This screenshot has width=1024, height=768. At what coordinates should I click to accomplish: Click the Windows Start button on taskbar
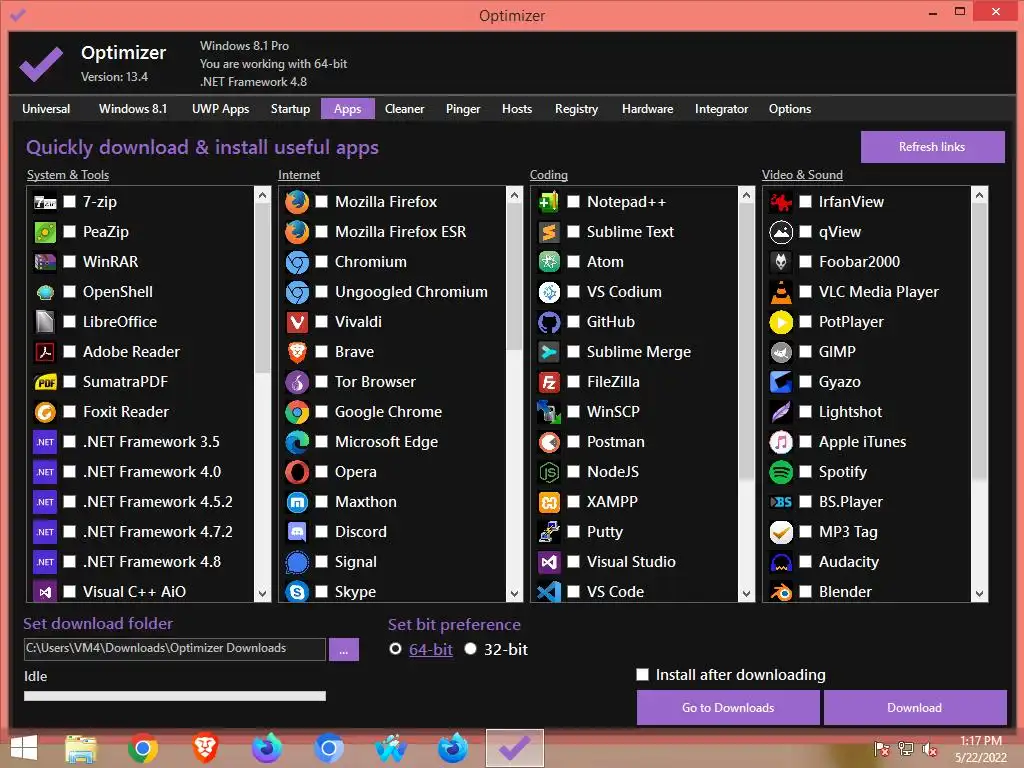point(24,748)
